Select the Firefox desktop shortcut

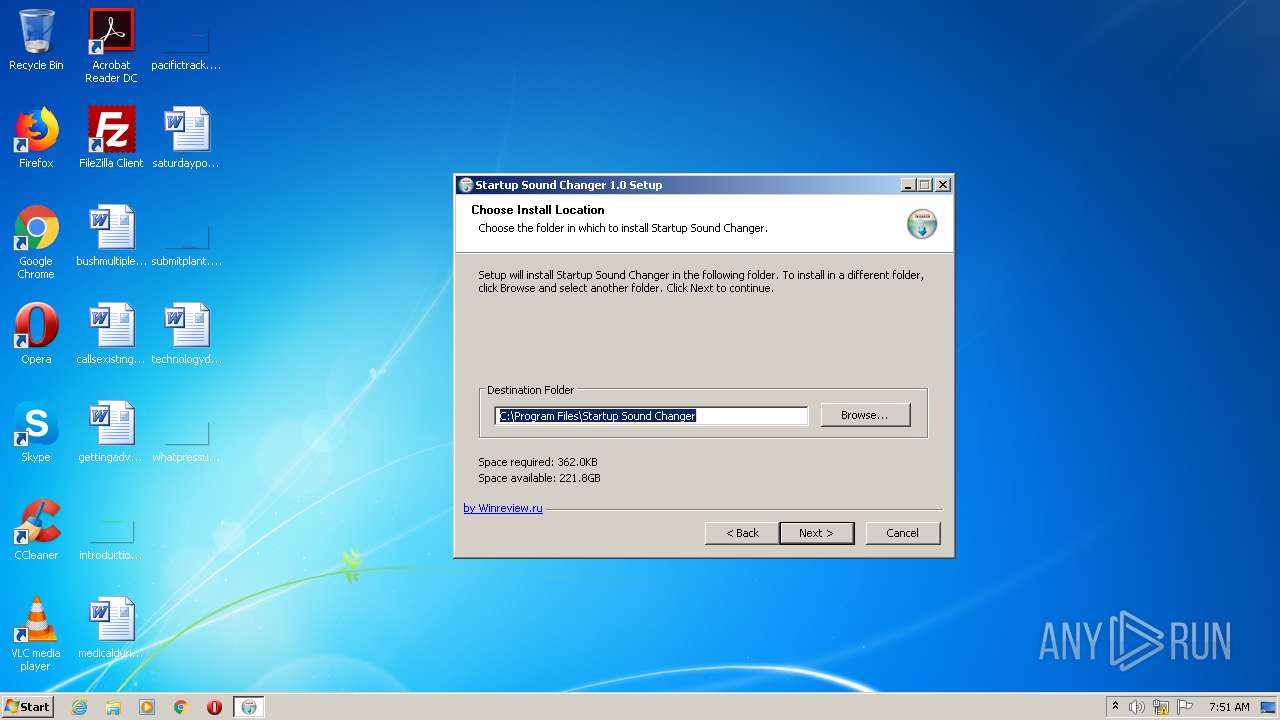click(36, 138)
